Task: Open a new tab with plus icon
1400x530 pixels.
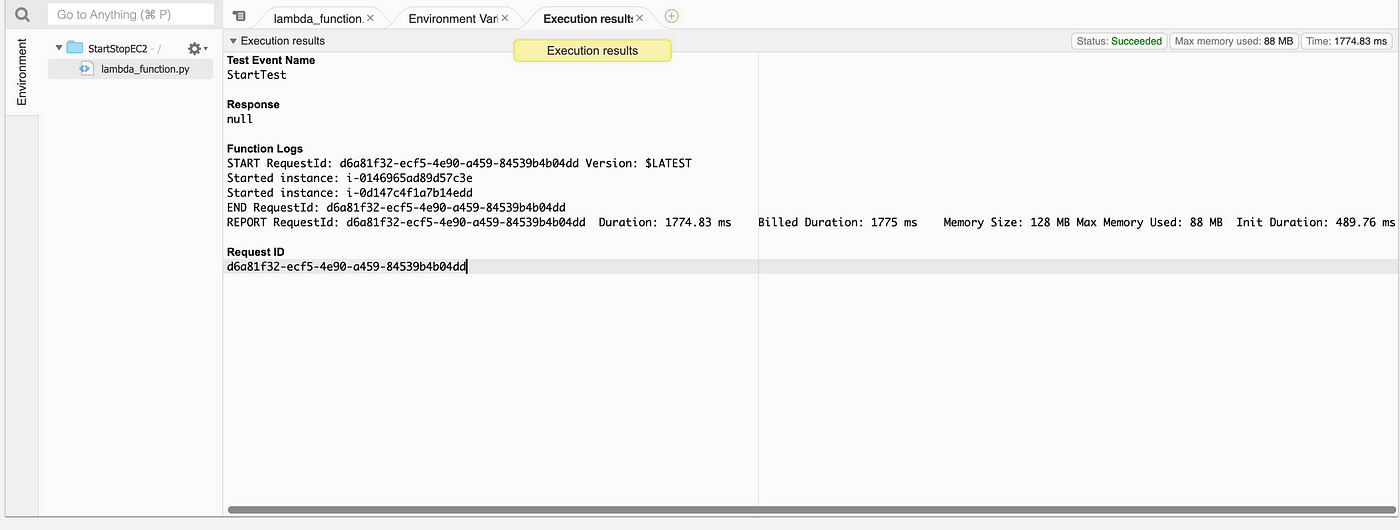Action: click(671, 16)
